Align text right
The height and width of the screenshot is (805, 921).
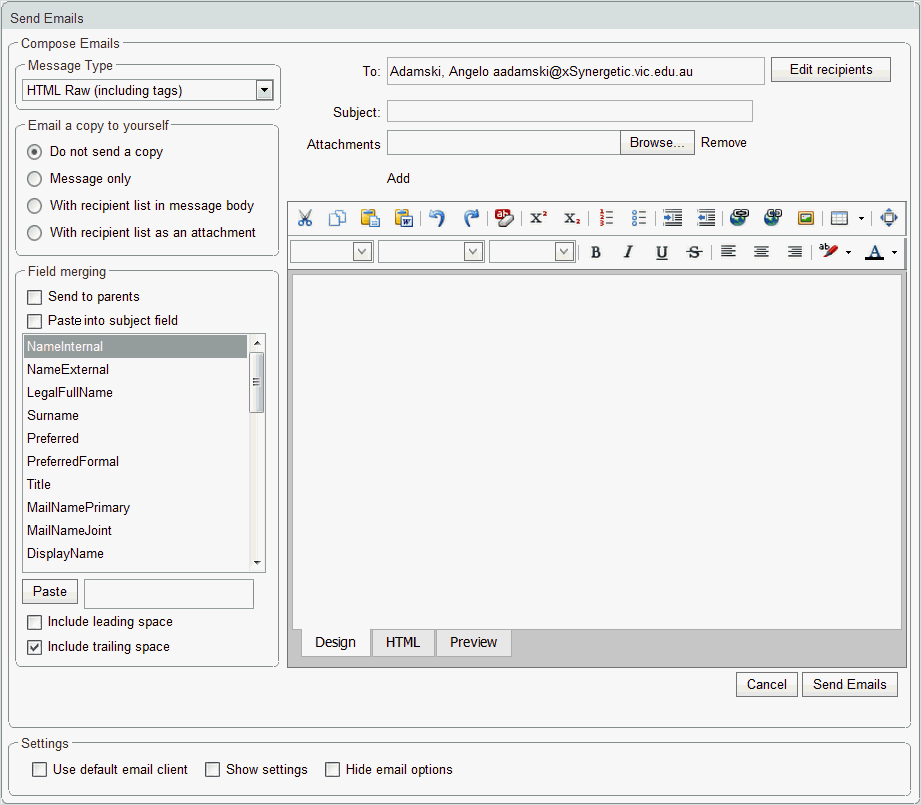(x=795, y=252)
